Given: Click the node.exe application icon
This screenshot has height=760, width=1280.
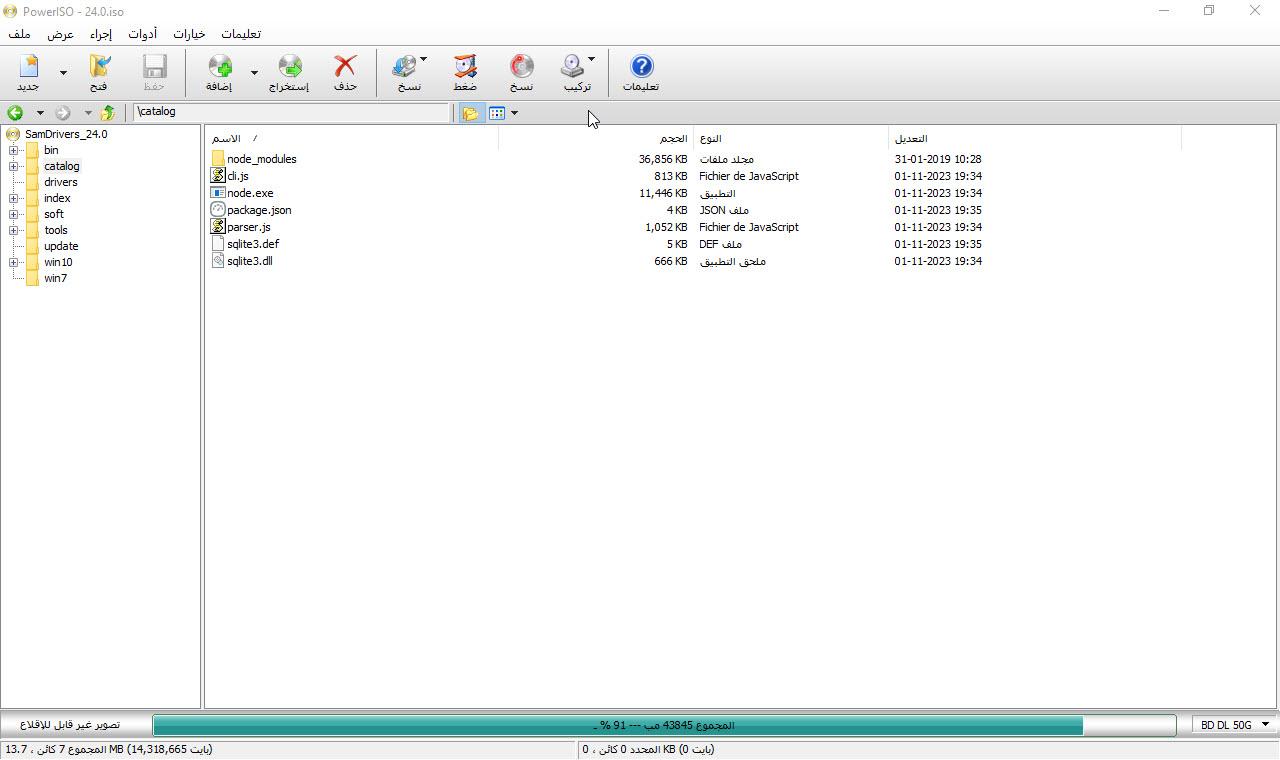Looking at the screenshot, I should click(x=218, y=193).
